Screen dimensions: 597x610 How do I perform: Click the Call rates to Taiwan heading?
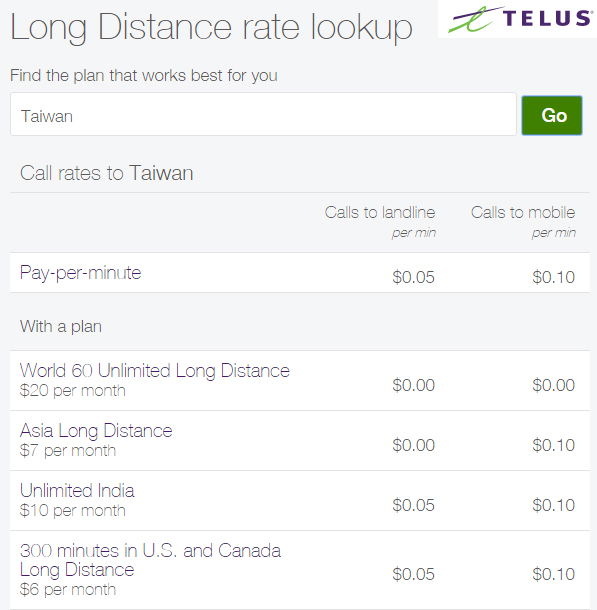pyautogui.click(x=107, y=173)
